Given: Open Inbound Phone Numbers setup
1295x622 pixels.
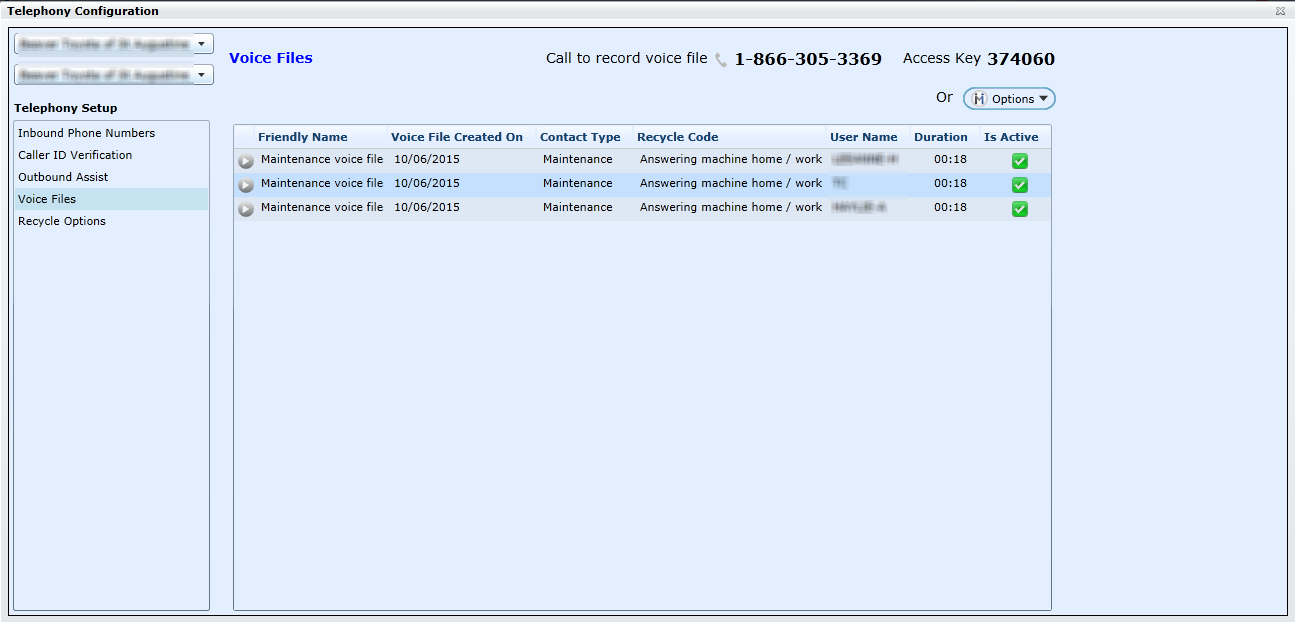Looking at the screenshot, I should point(86,133).
